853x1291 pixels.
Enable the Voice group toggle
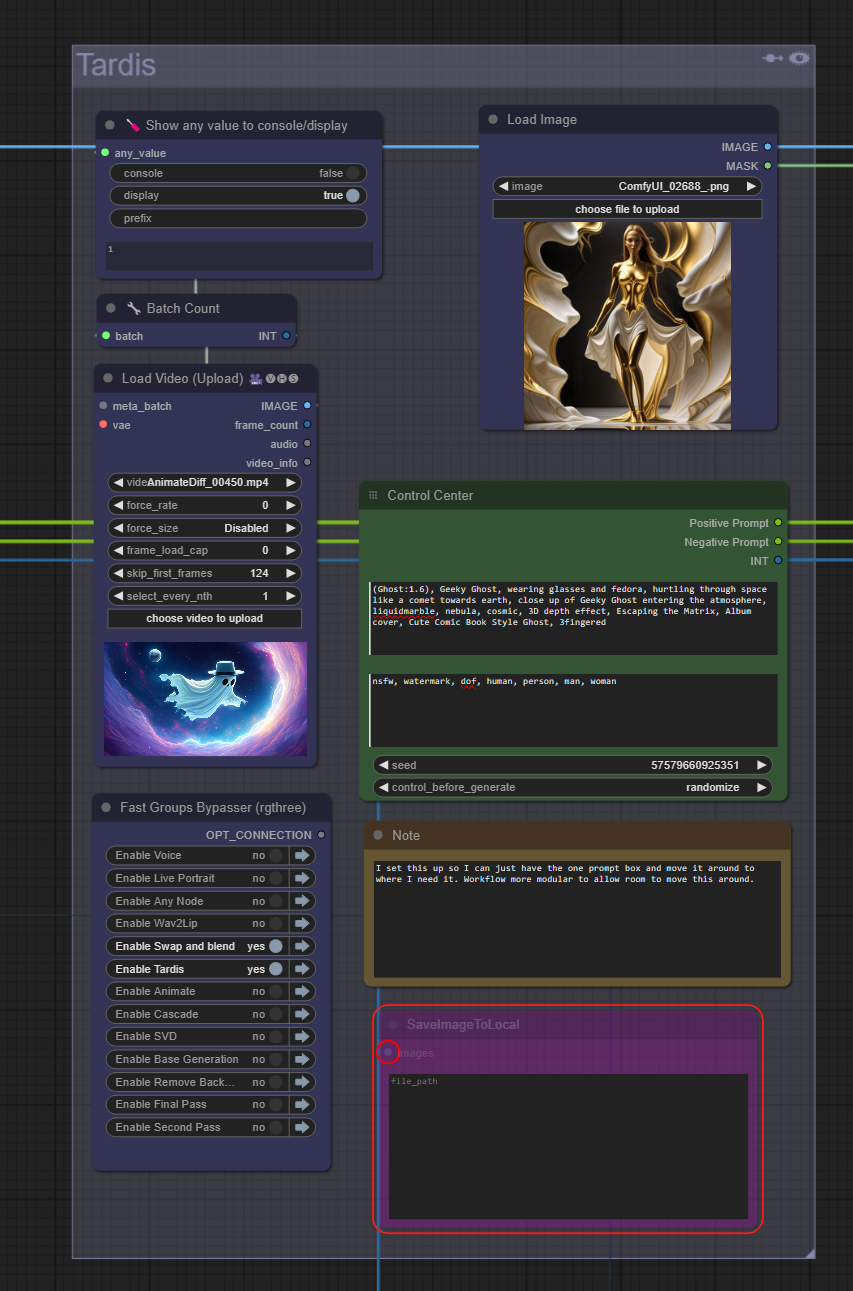tap(275, 856)
